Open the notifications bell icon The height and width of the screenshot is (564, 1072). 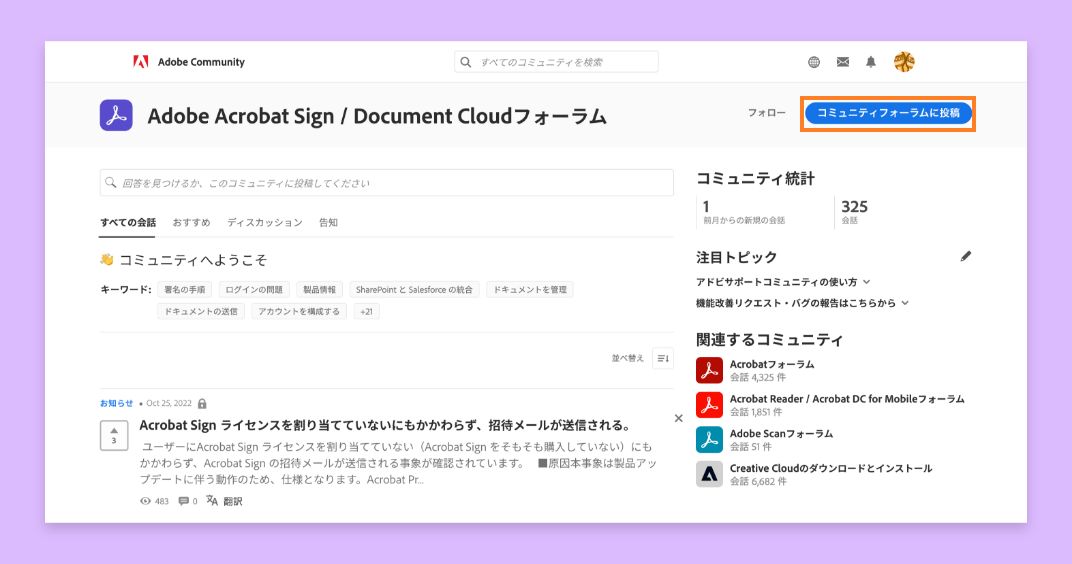click(x=870, y=62)
